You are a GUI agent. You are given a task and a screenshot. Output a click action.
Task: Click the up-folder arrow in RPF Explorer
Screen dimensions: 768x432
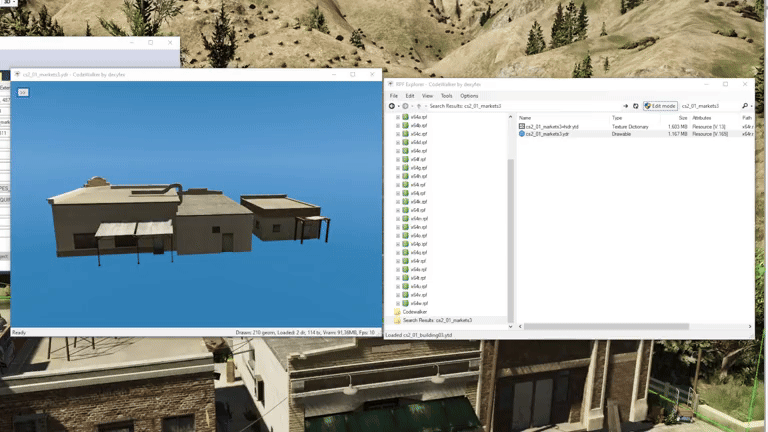pyautogui.click(x=418, y=106)
